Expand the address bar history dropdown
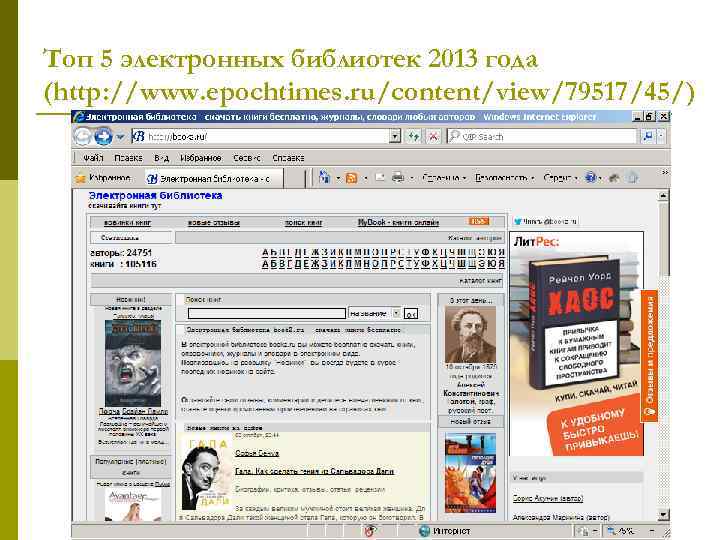720x540 pixels. [x=395, y=136]
